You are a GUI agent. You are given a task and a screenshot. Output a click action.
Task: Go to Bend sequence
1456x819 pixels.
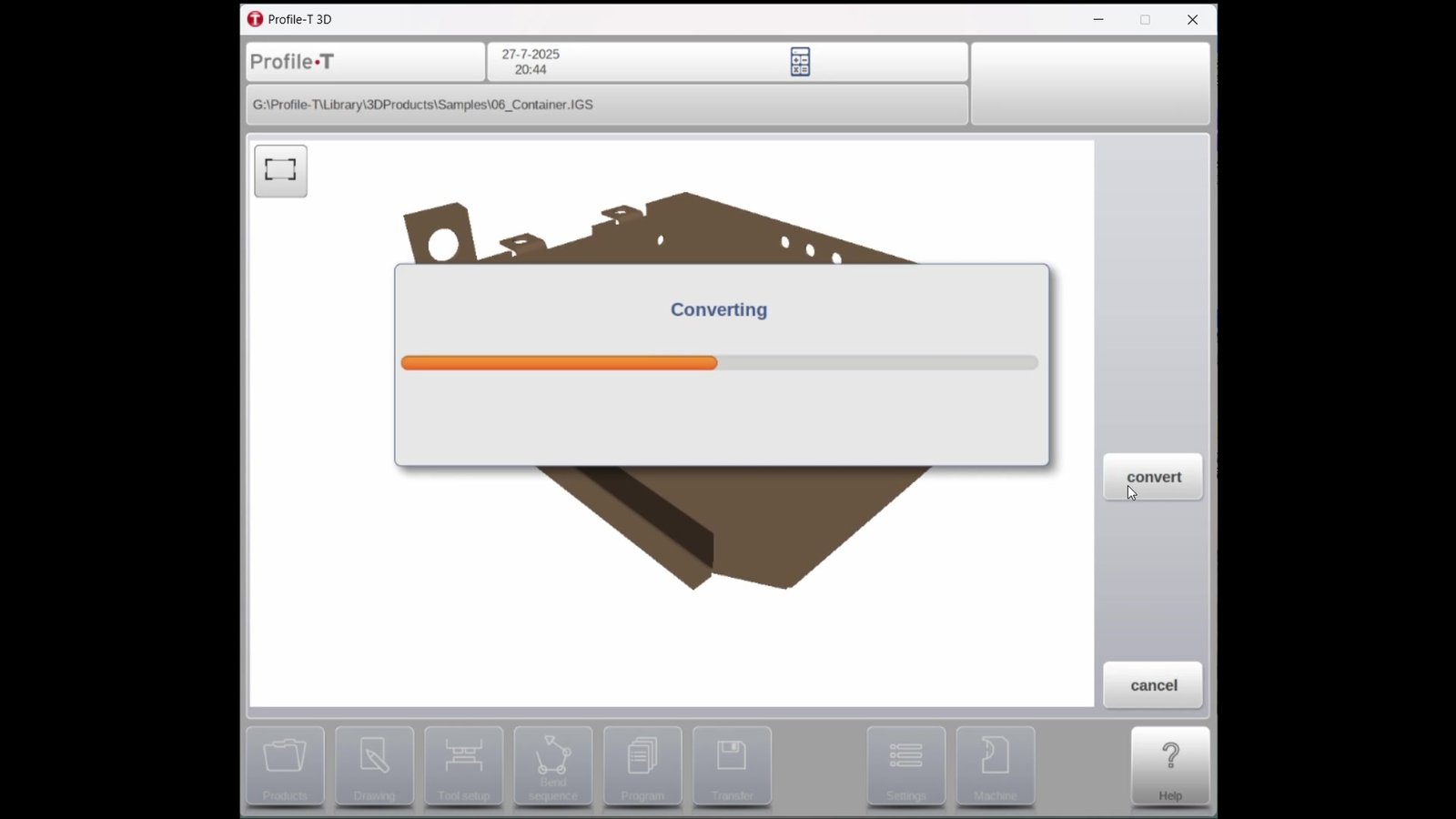click(x=553, y=766)
